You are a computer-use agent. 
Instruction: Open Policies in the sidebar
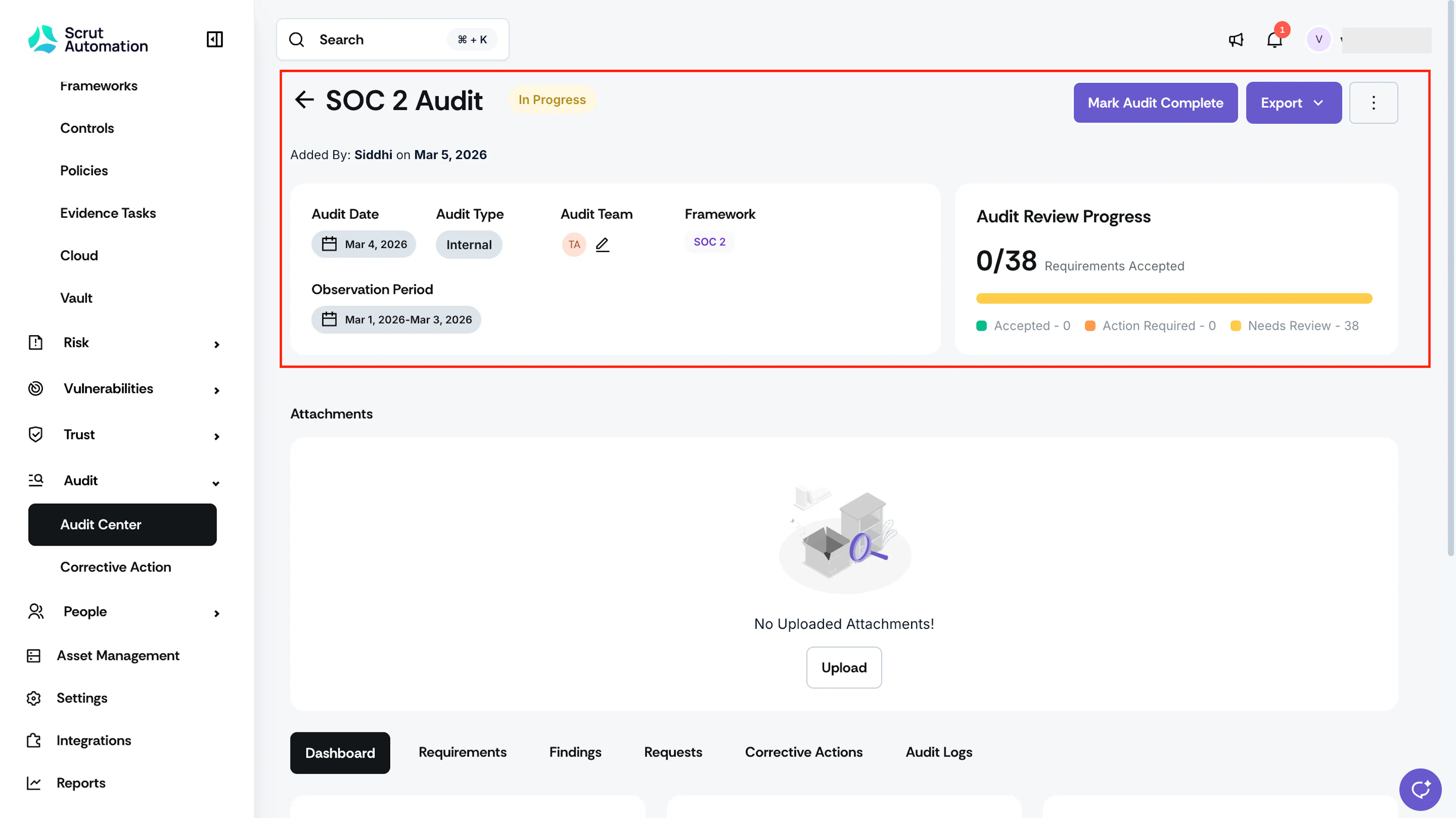click(x=84, y=171)
